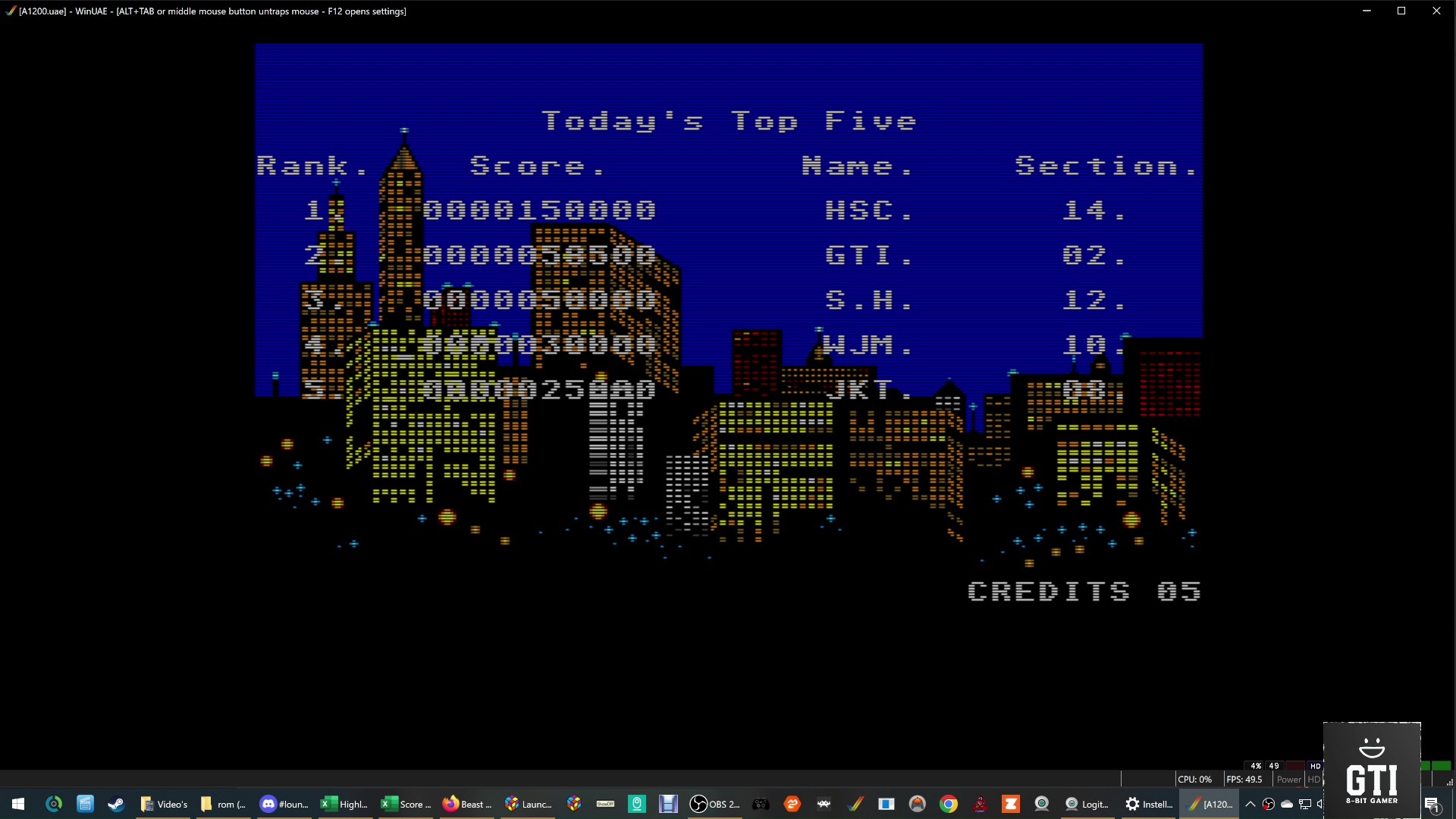Click the HD LED in WinUAE status bar
This screenshot has width=1456, height=819.
pyautogui.click(x=1314, y=780)
